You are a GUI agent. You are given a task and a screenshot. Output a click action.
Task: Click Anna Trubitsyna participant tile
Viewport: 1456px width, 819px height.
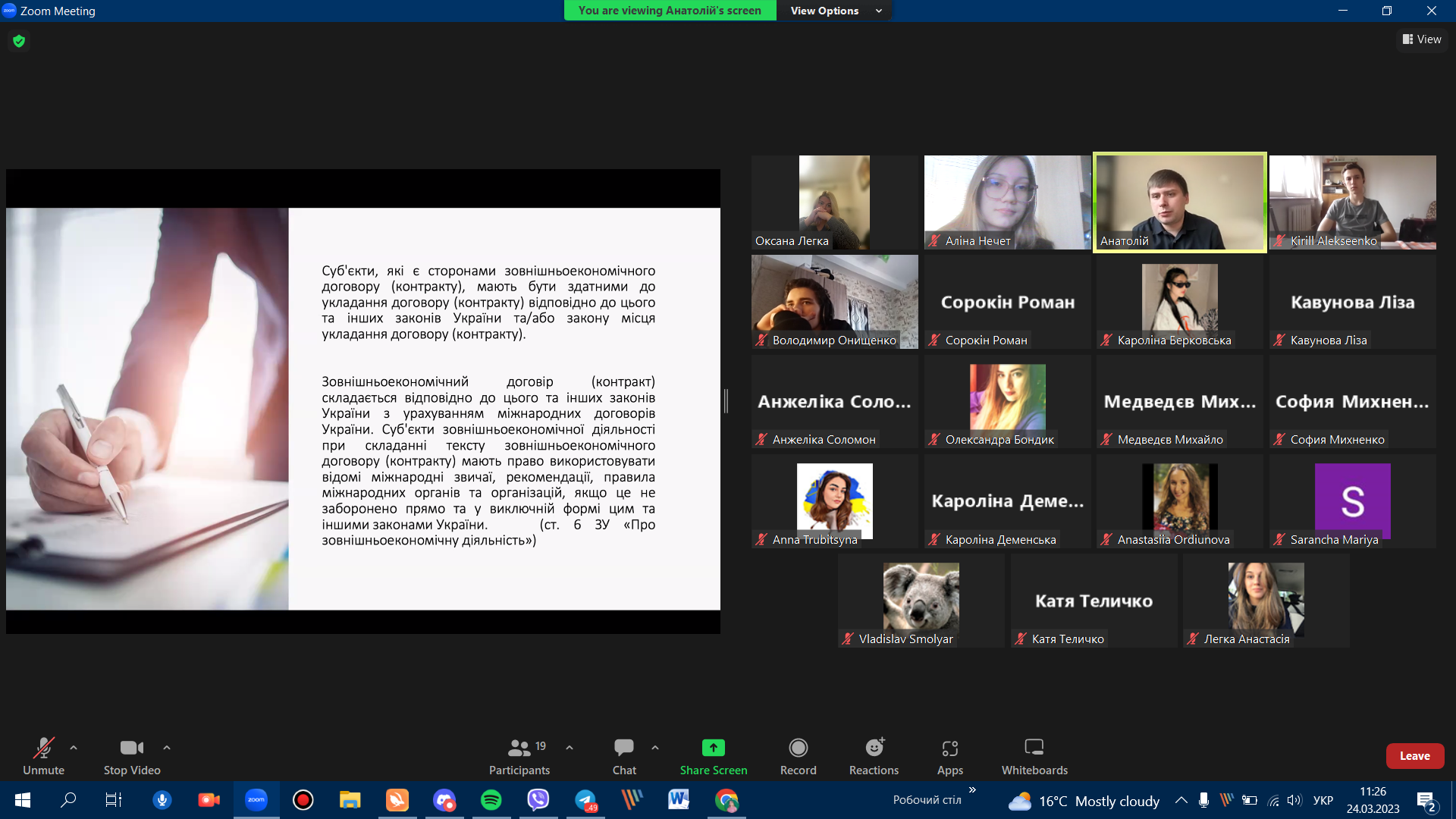click(x=834, y=501)
